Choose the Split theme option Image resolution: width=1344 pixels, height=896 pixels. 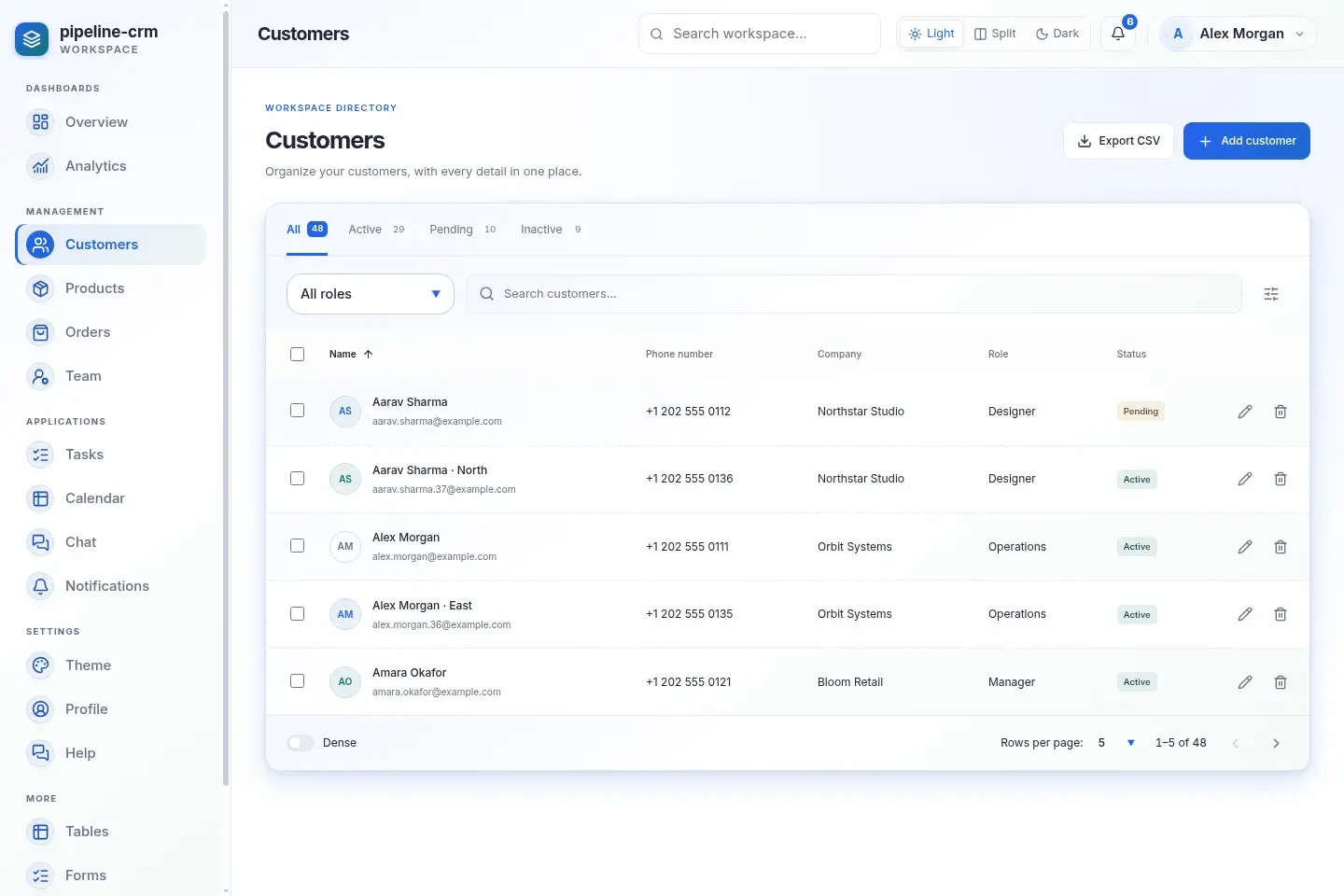pos(995,34)
